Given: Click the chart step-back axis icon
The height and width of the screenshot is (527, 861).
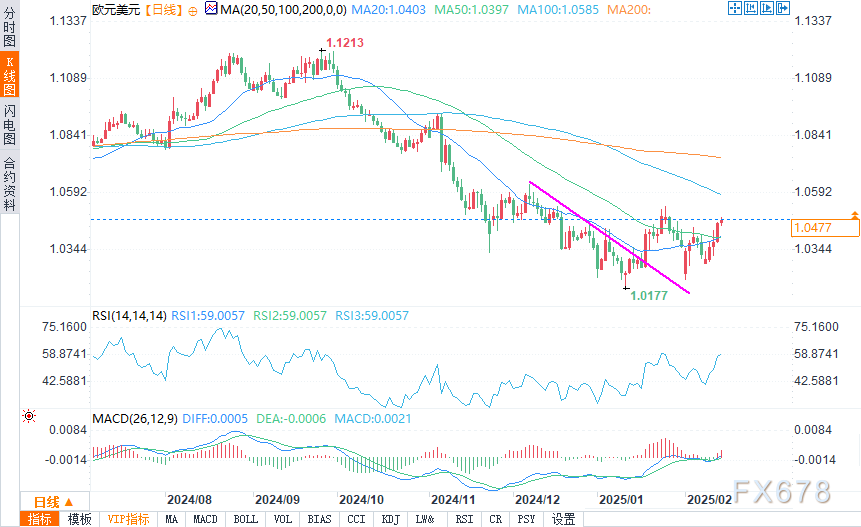Looking at the screenshot, I should (x=751, y=8).
